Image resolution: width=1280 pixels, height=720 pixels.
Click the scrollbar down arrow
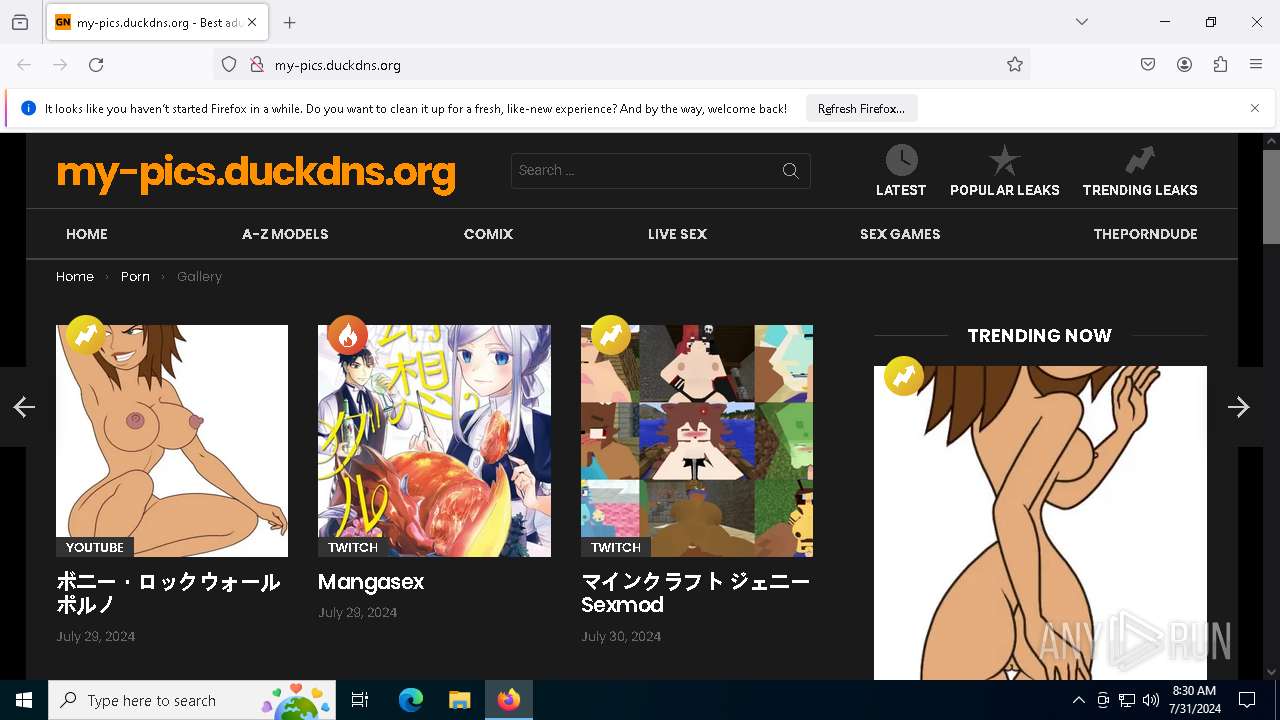click(1271, 672)
